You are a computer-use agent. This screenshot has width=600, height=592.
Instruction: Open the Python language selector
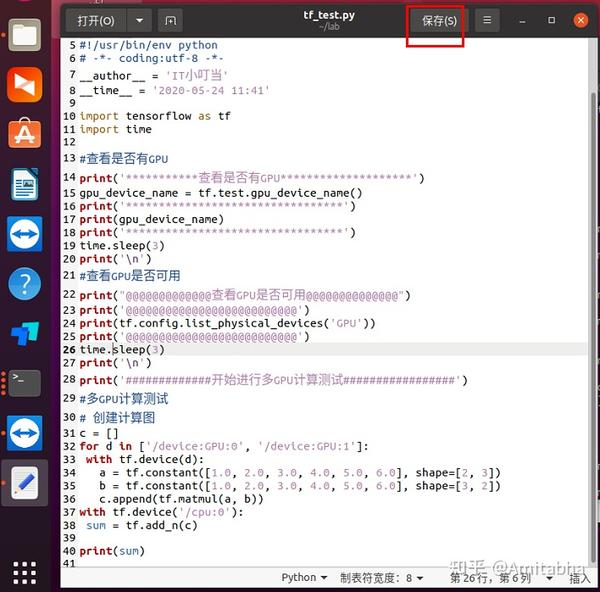pyautogui.click(x=304, y=577)
